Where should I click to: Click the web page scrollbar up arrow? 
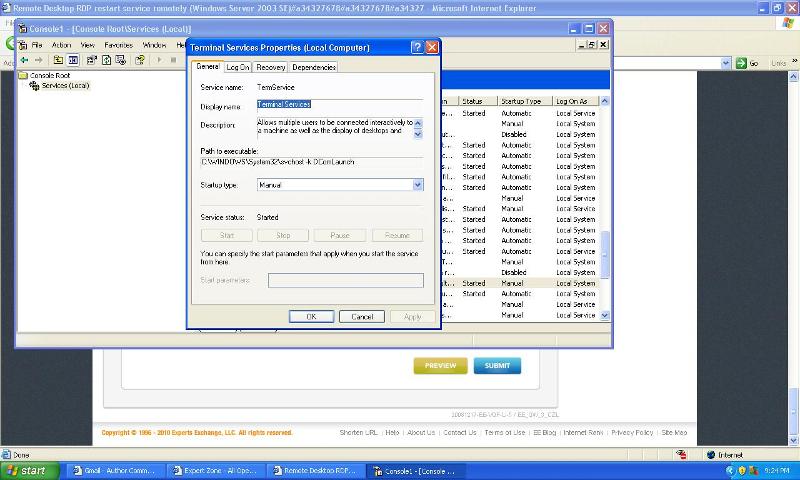pos(793,77)
